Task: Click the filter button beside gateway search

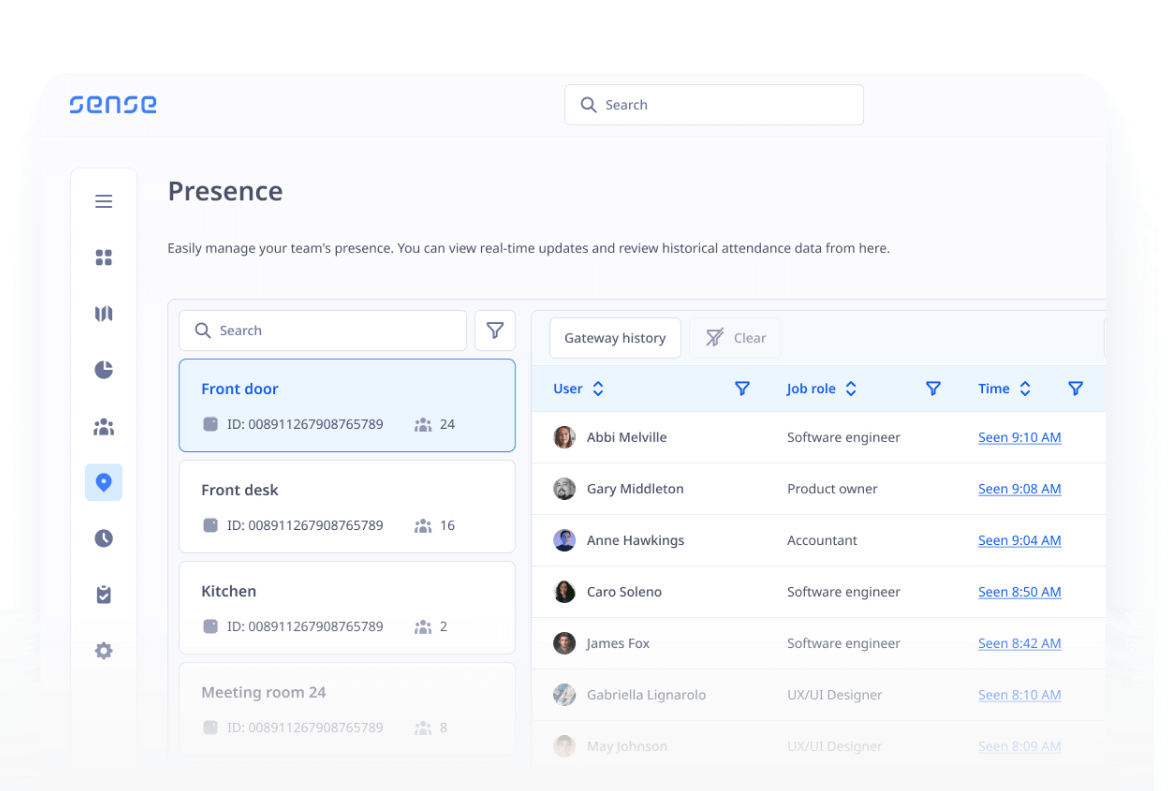Action: coord(495,331)
